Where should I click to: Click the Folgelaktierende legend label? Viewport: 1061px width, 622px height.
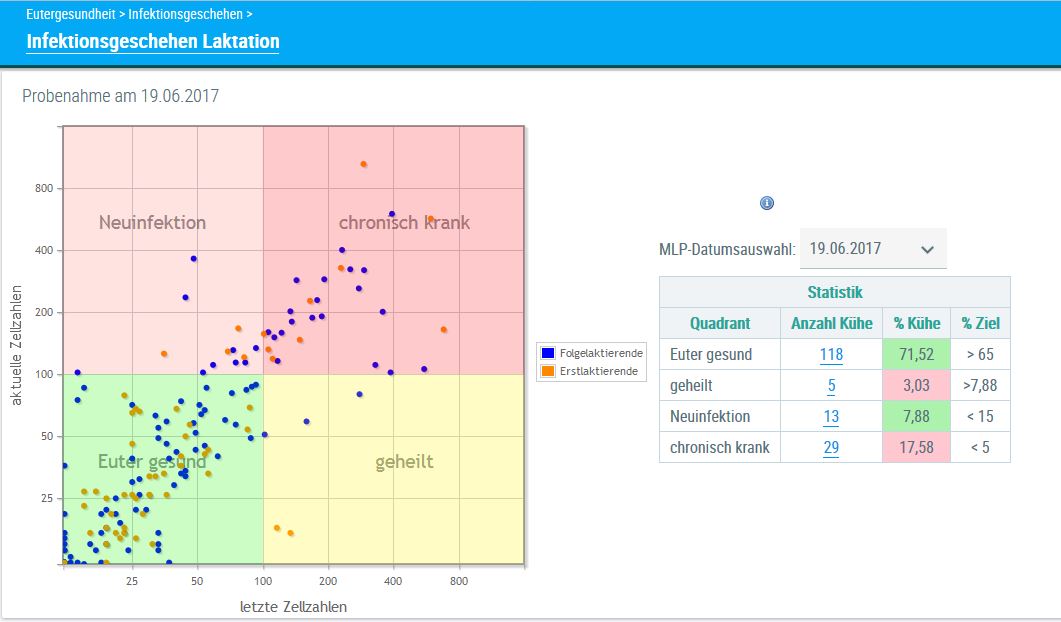point(601,353)
